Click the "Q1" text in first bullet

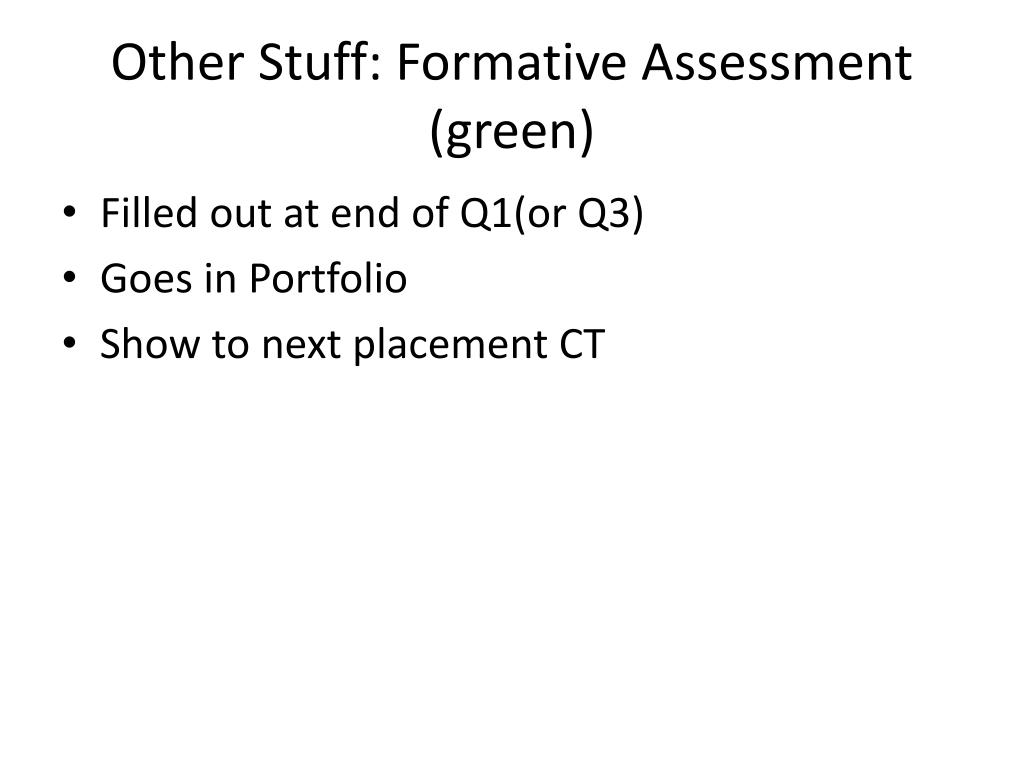487,213
